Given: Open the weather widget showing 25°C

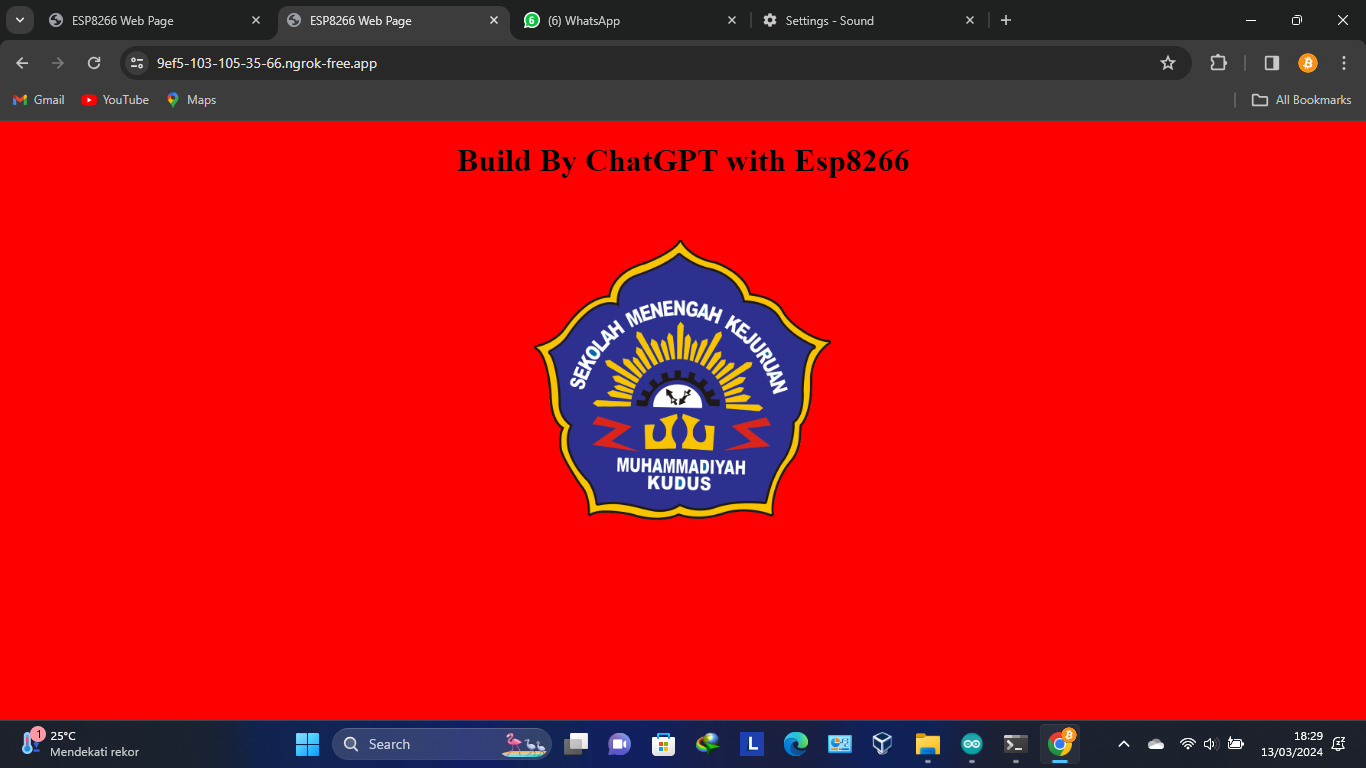Looking at the screenshot, I should (80, 744).
